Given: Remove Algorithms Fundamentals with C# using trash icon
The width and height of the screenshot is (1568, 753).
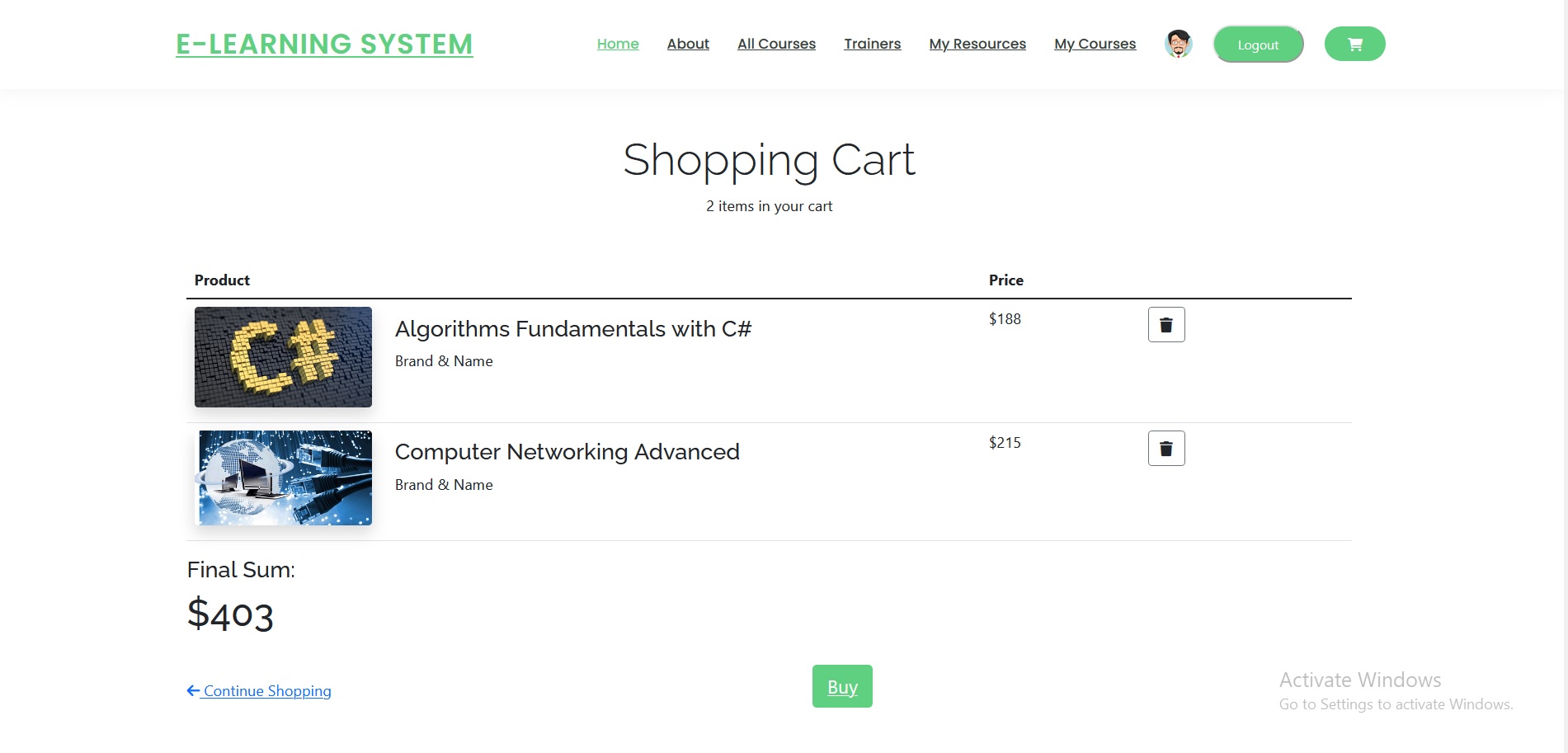Looking at the screenshot, I should tap(1165, 324).
